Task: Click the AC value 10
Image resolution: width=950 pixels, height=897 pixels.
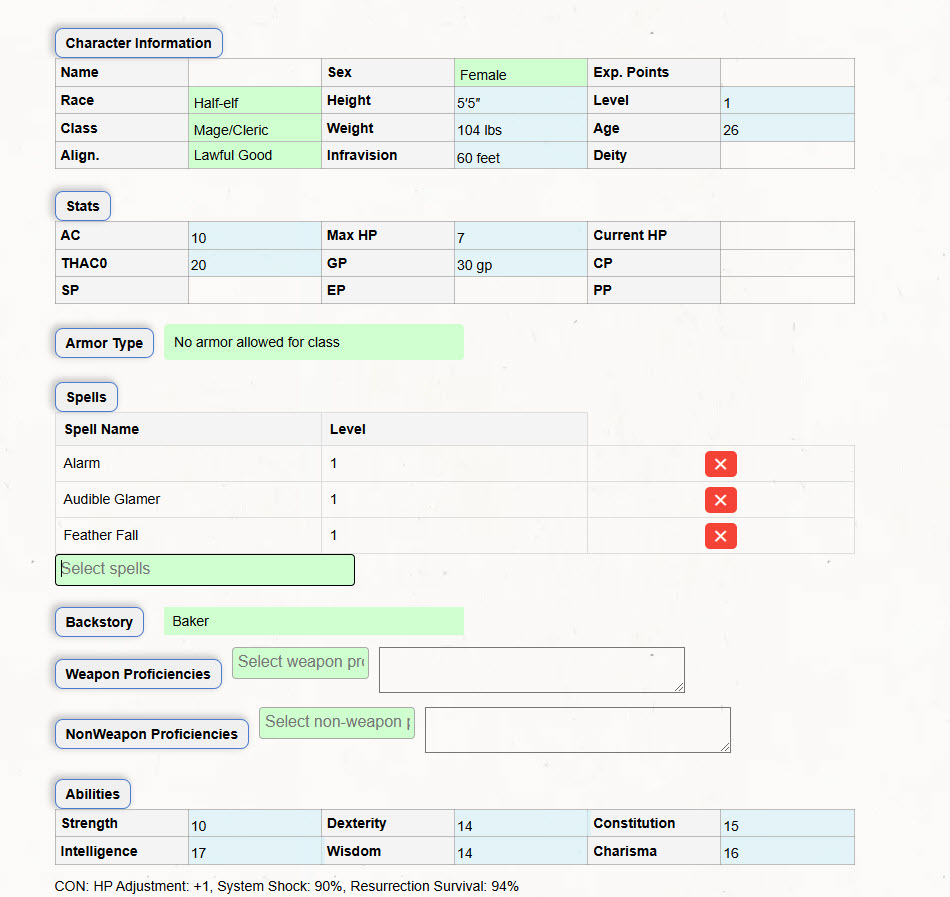Action: 254,236
